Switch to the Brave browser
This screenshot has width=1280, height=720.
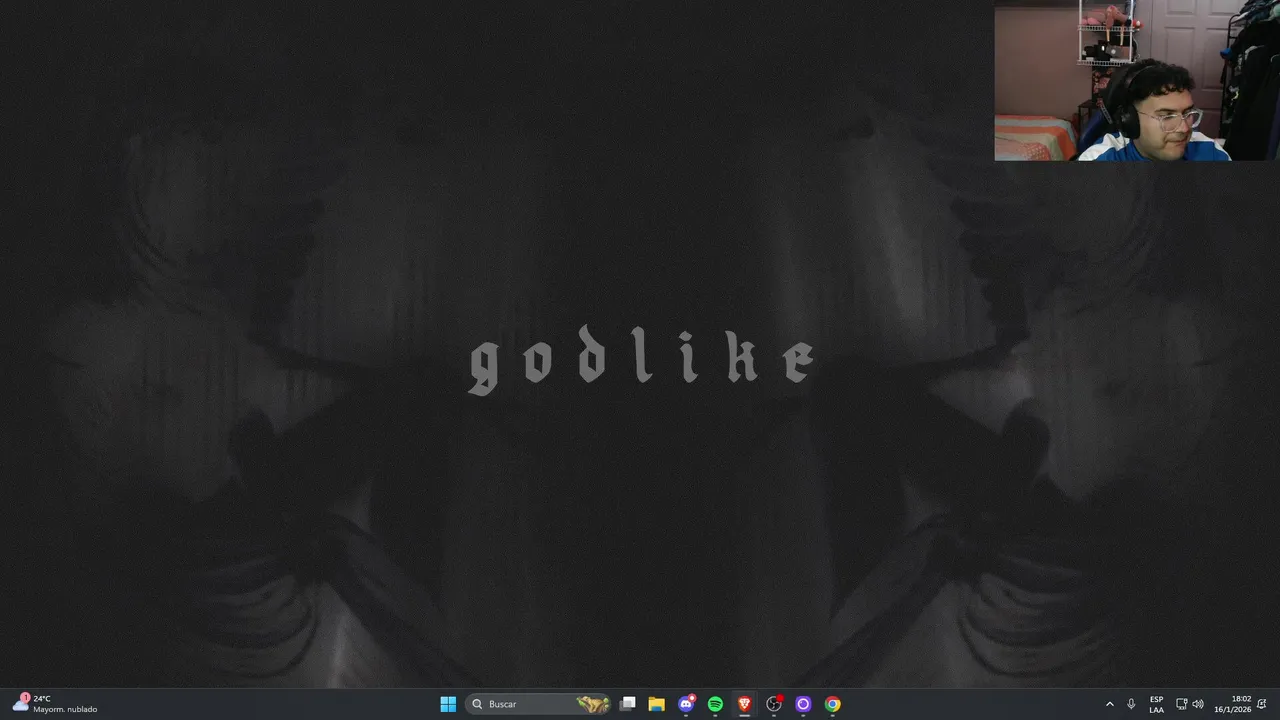[x=744, y=704]
